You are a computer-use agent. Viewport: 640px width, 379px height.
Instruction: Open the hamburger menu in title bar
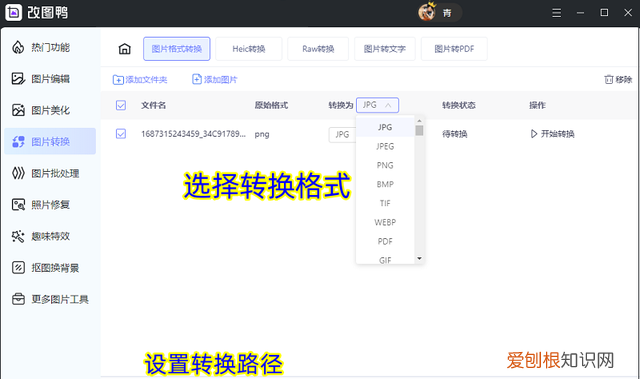click(x=556, y=13)
